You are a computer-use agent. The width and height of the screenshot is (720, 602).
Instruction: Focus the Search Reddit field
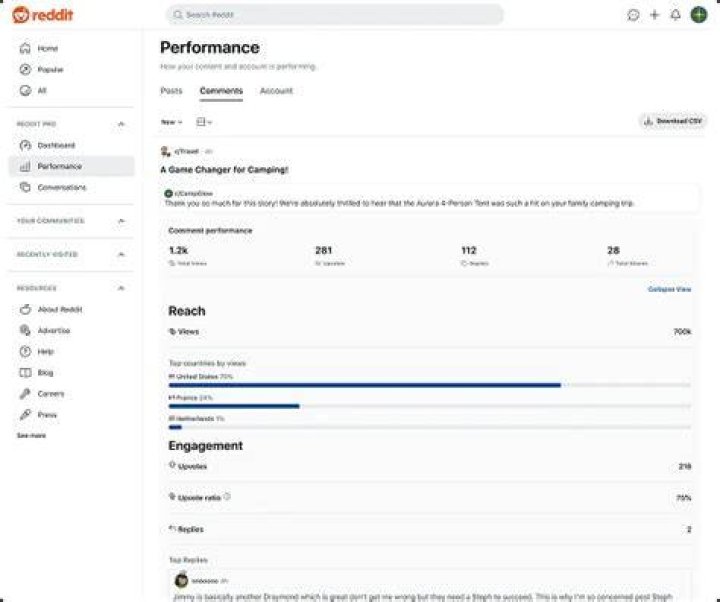coord(335,15)
